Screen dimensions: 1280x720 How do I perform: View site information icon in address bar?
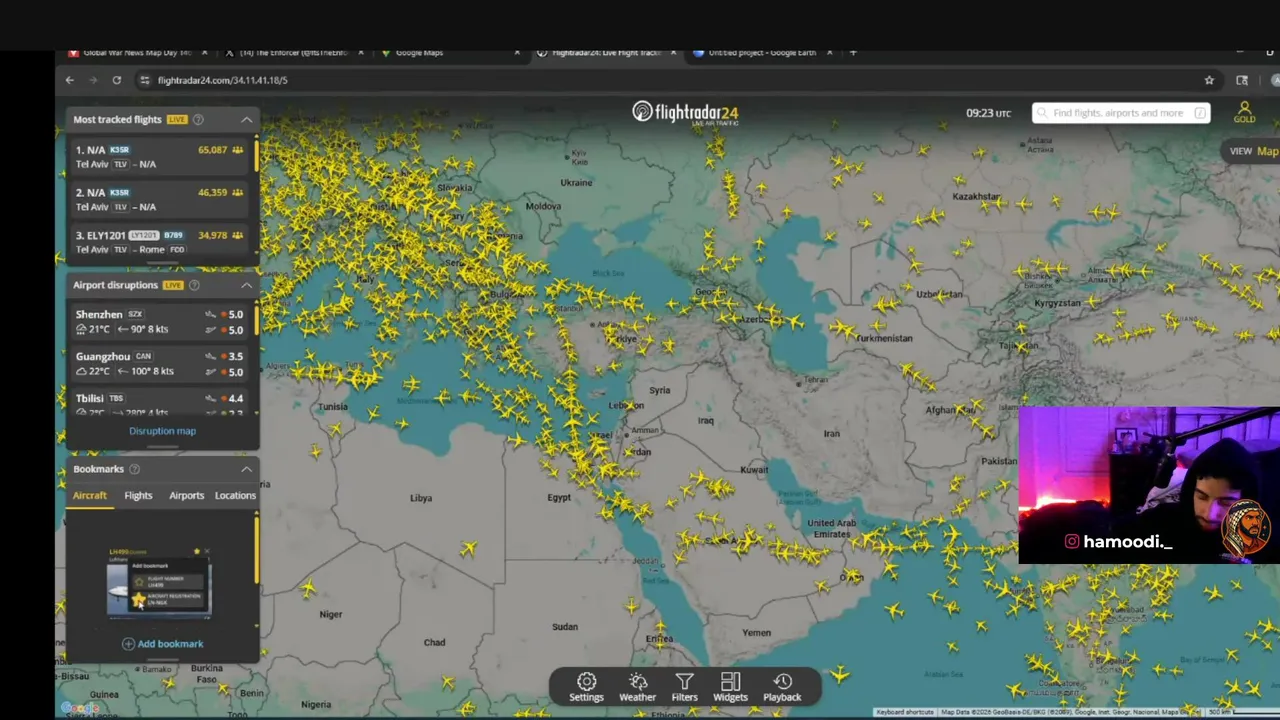pos(144,80)
